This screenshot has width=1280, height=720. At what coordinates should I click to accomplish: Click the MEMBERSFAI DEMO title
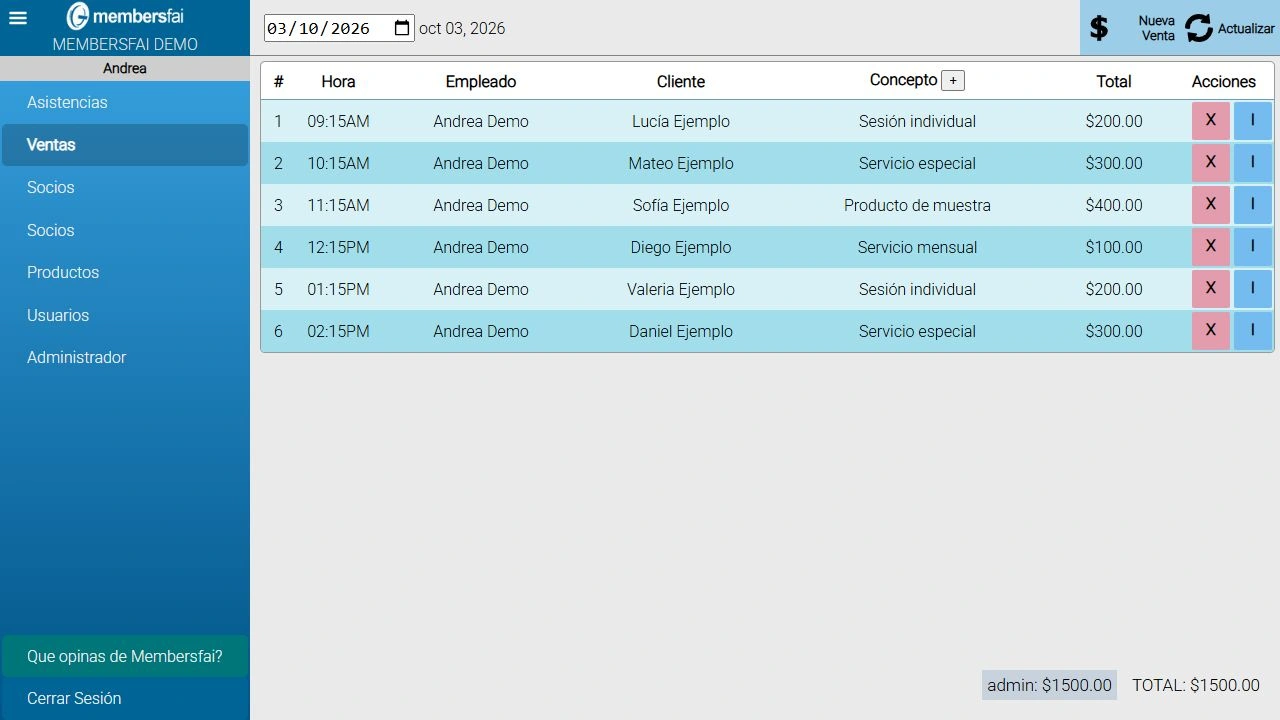tap(125, 45)
